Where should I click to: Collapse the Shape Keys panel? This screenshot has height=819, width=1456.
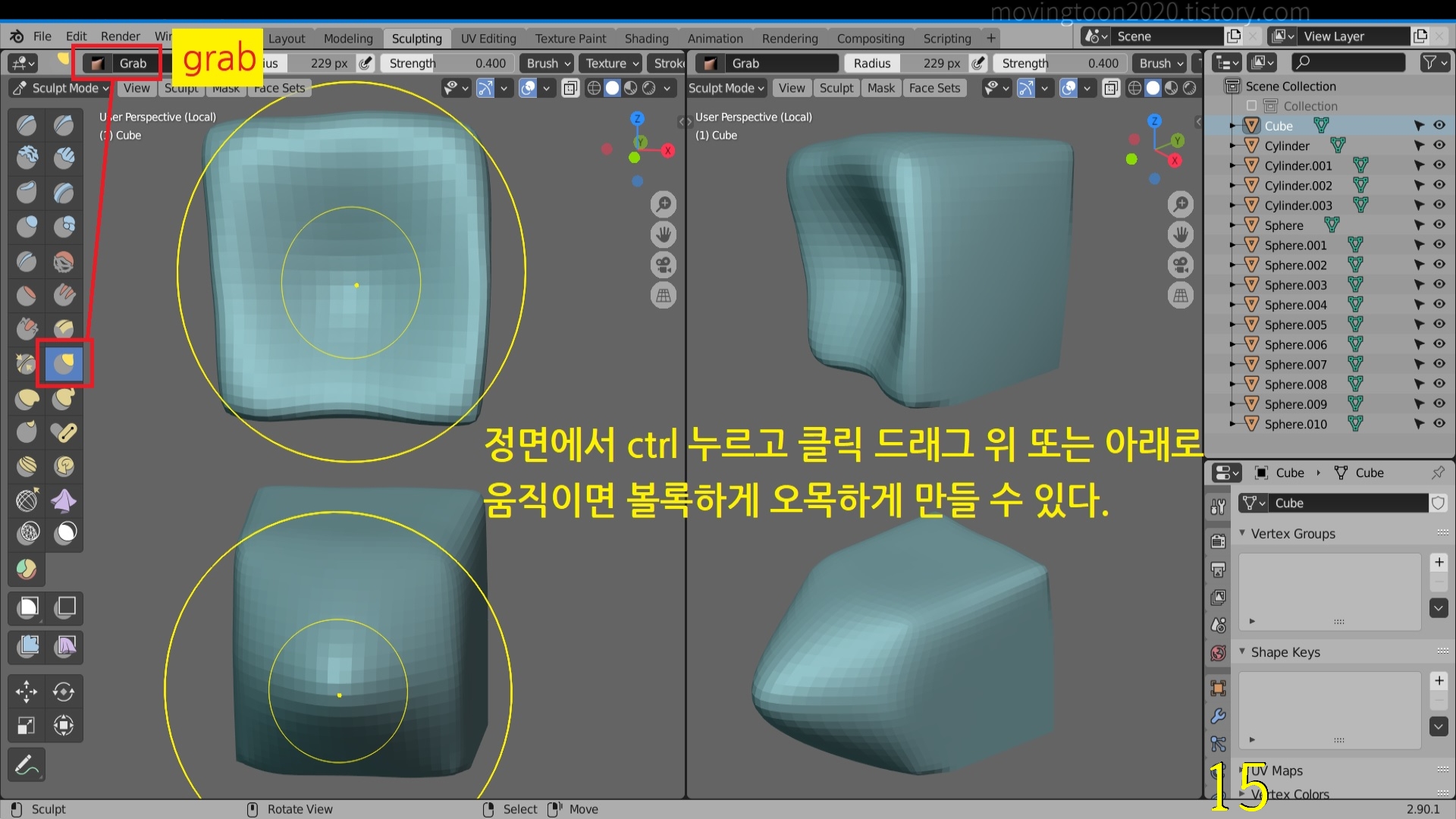[1242, 651]
